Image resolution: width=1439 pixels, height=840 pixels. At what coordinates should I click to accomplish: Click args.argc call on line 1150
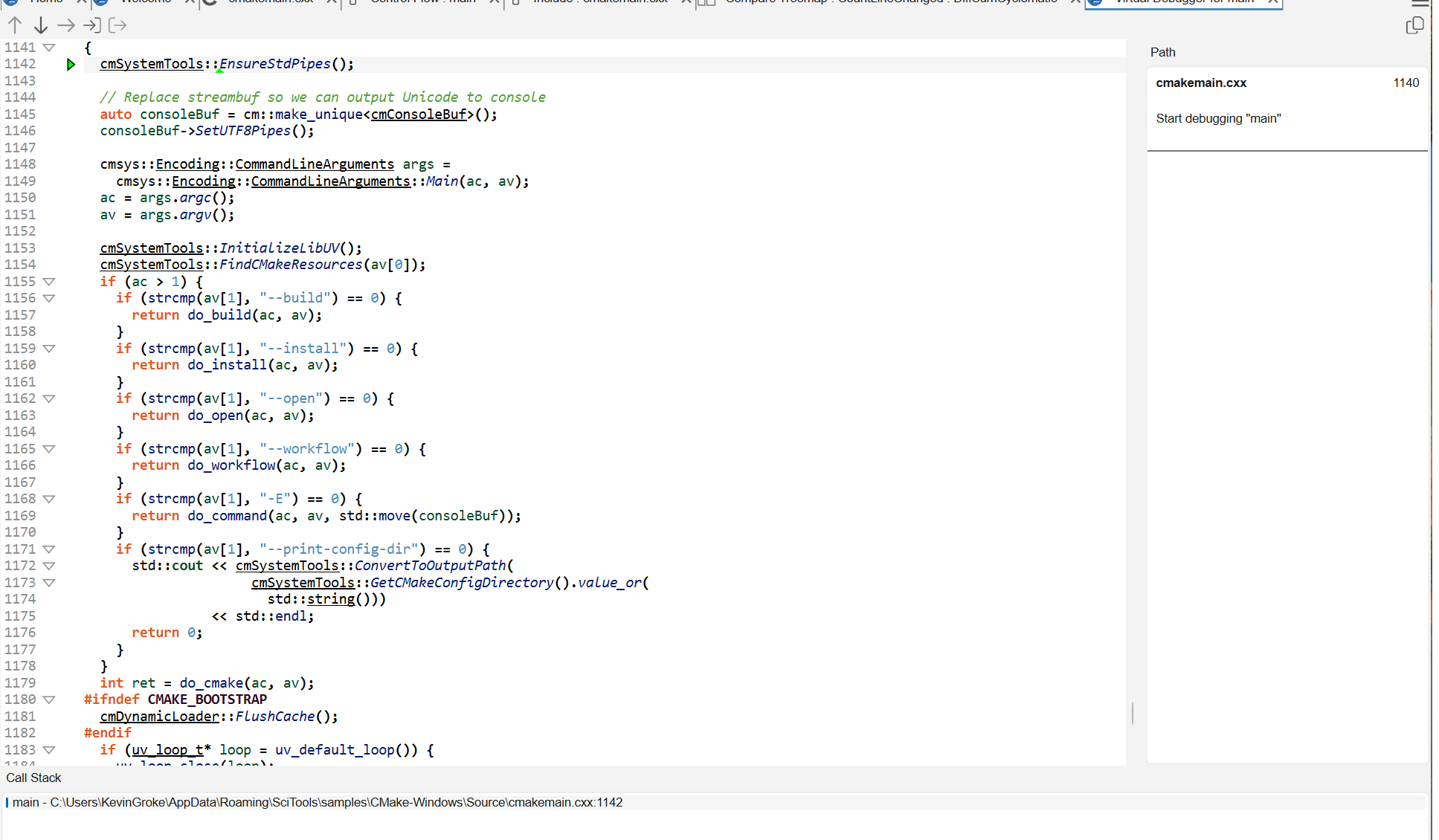coord(186,198)
